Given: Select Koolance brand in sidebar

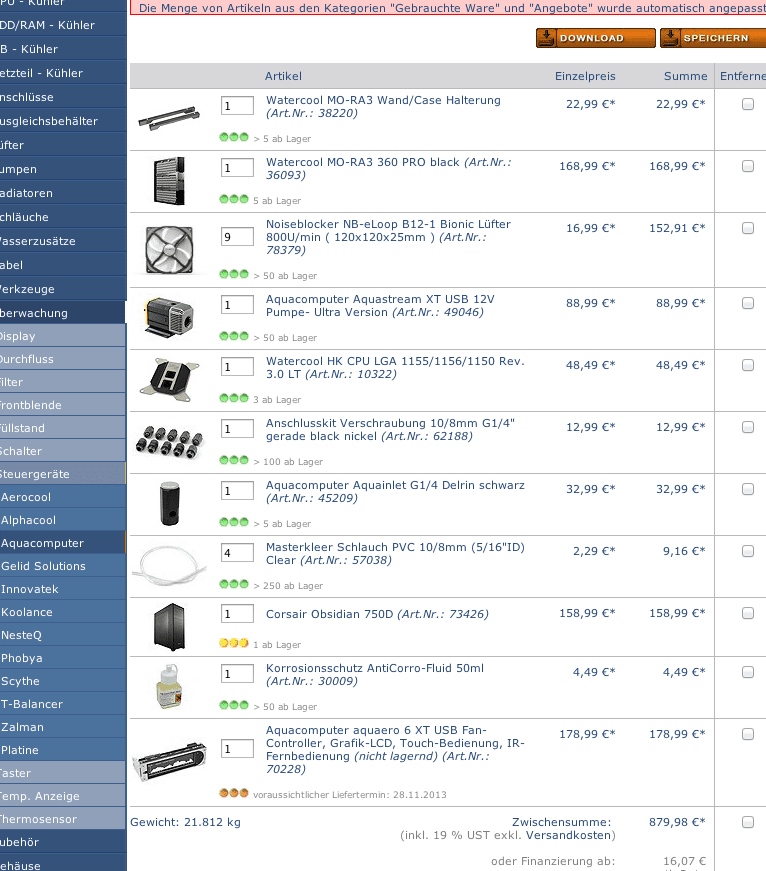Looking at the screenshot, I should (x=63, y=612).
